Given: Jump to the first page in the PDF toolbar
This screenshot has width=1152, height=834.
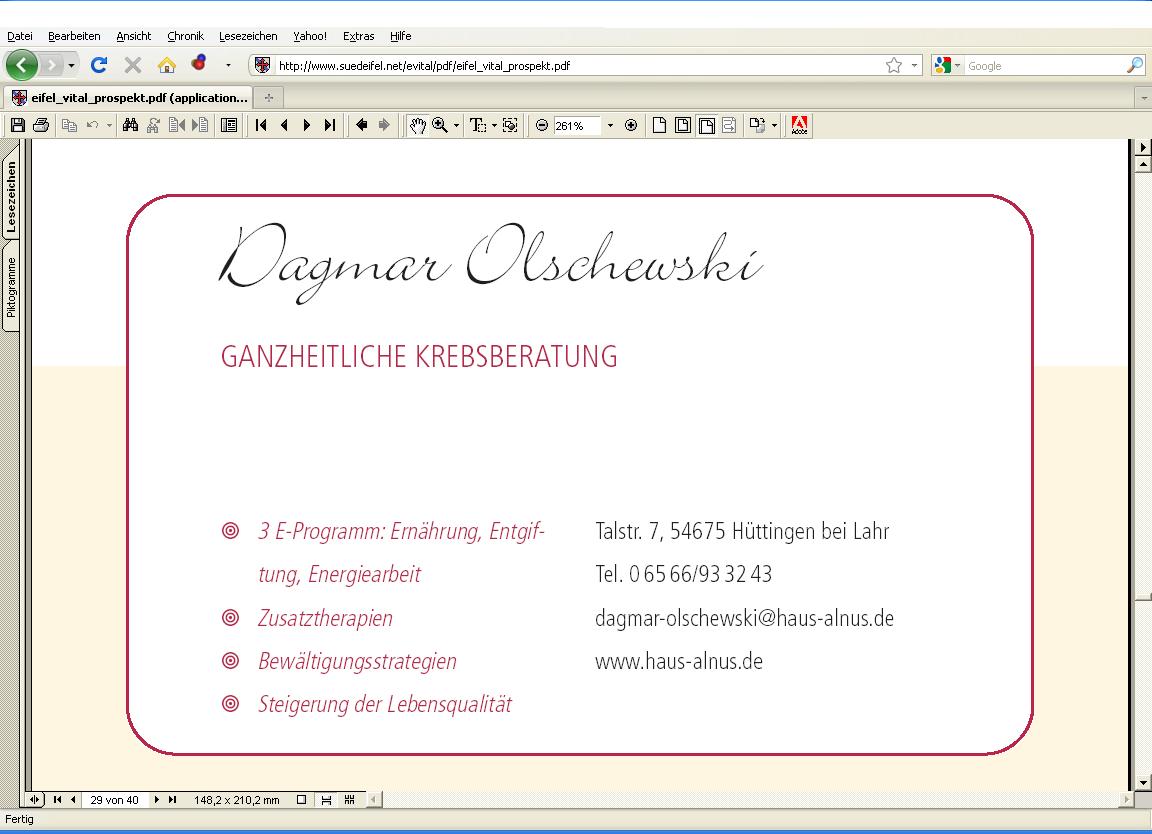Looking at the screenshot, I should 261,125.
